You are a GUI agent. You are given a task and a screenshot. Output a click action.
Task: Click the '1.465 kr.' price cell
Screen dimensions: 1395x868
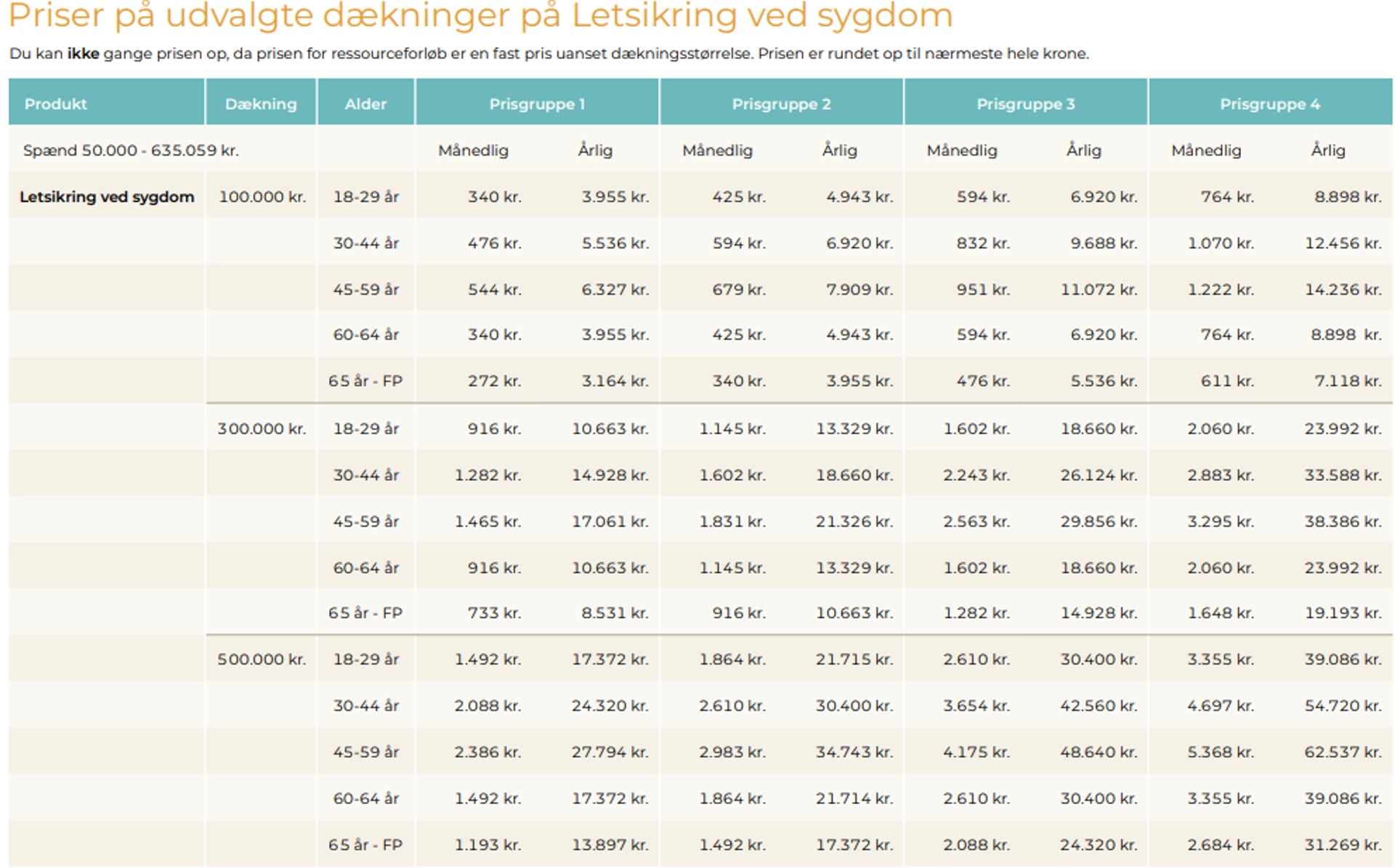488,522
